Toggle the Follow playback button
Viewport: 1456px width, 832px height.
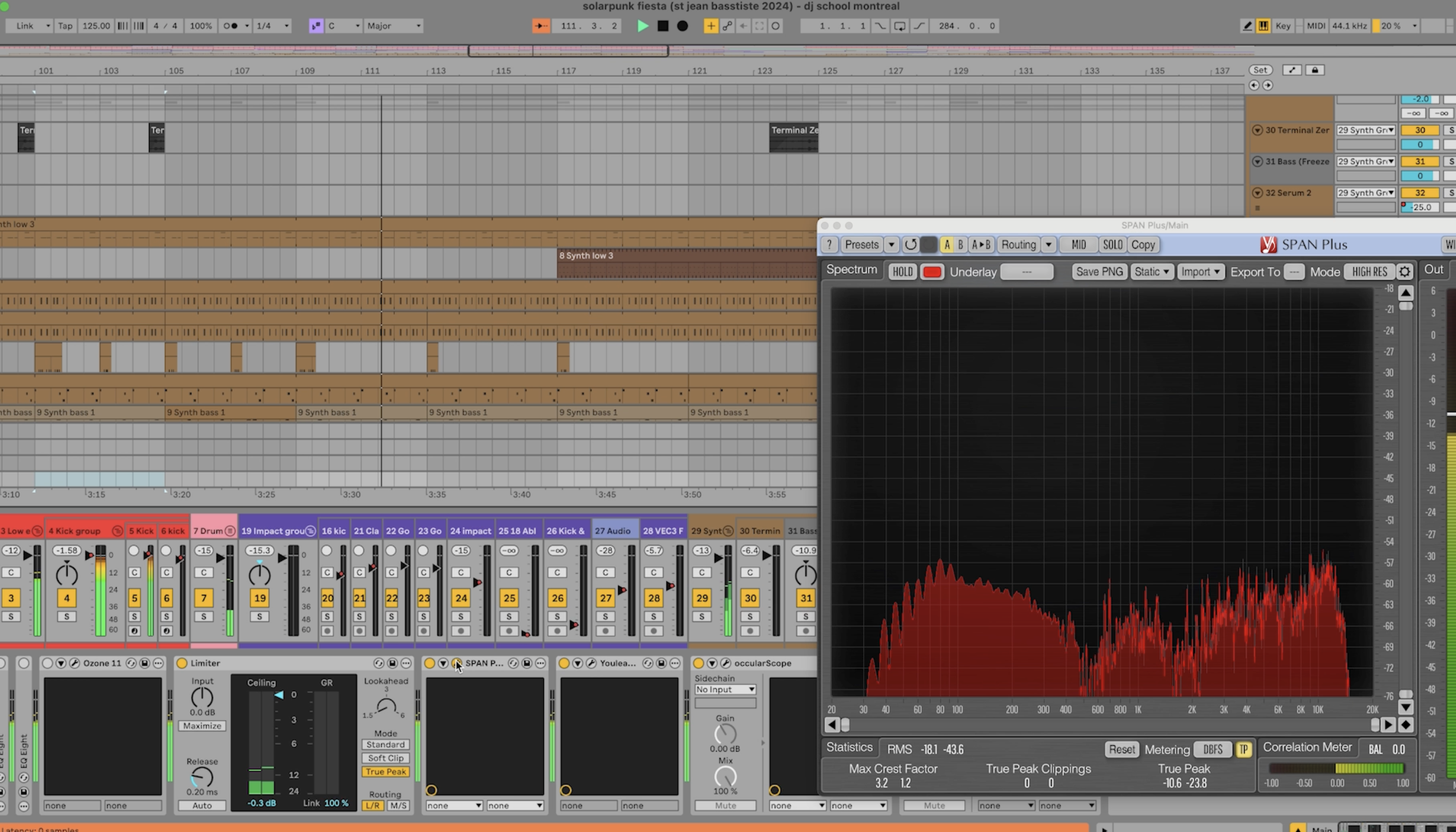[x=540, y=26]
